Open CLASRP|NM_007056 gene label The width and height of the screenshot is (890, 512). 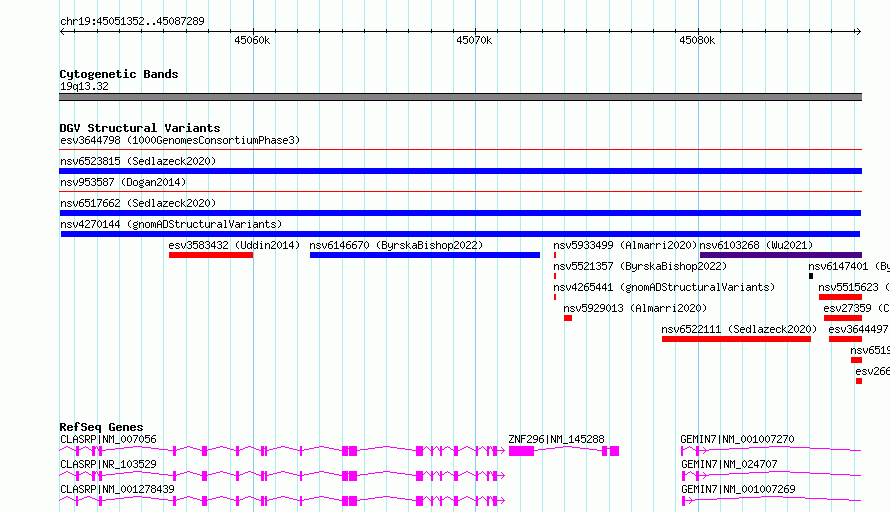(x=108, y=439)
